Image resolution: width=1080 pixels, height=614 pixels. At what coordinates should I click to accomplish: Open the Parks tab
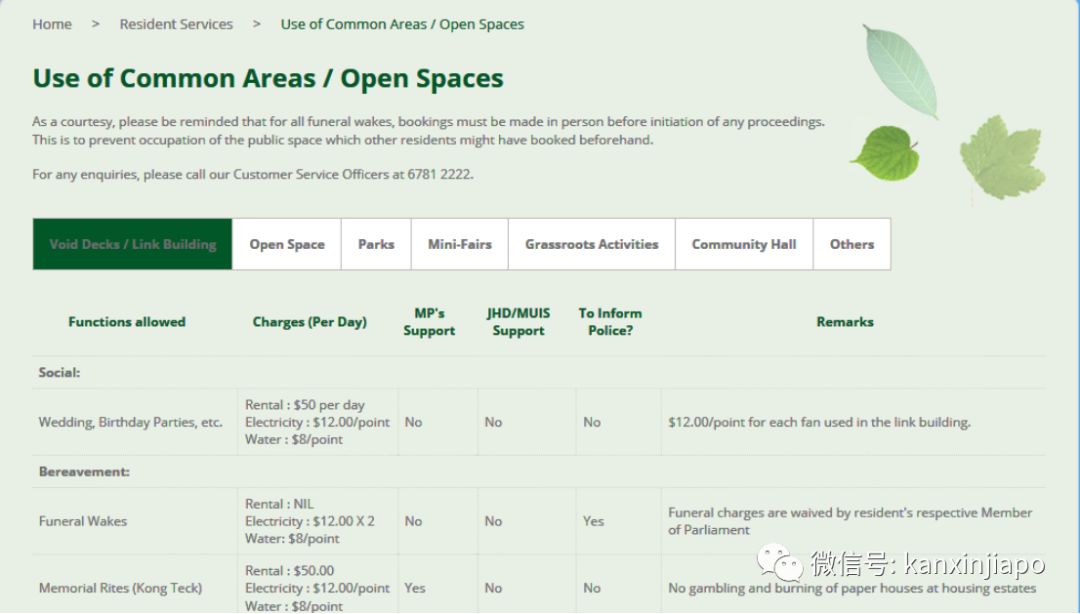376,244
